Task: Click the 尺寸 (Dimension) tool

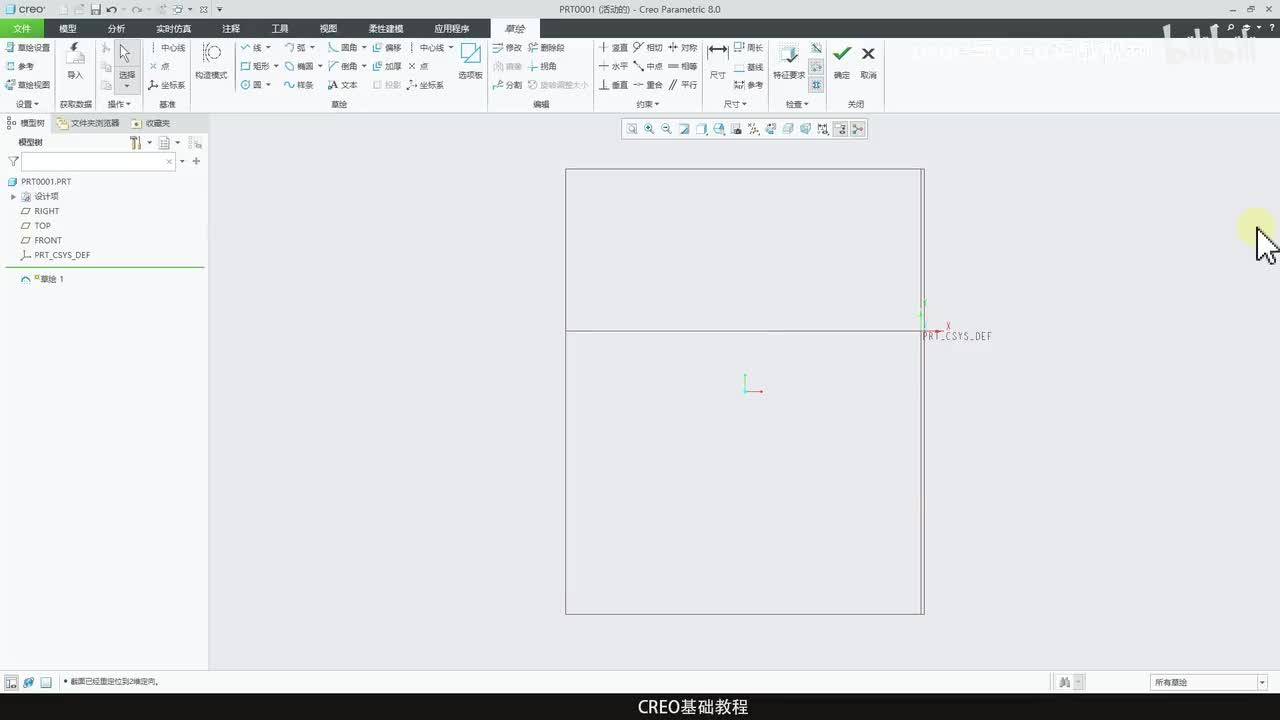Action: 717,61
